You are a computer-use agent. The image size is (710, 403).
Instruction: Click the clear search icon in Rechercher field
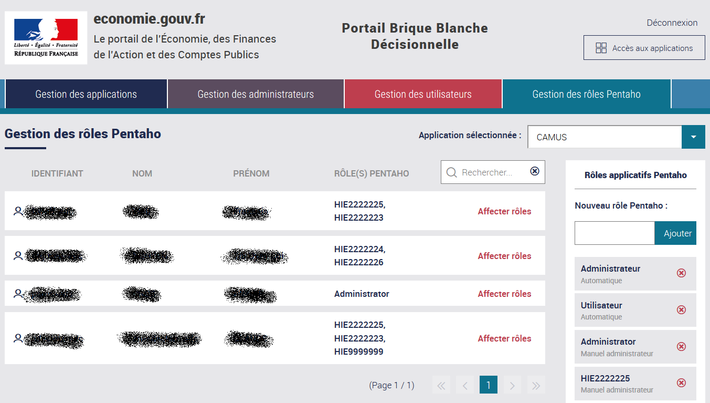tap(534, 171)
